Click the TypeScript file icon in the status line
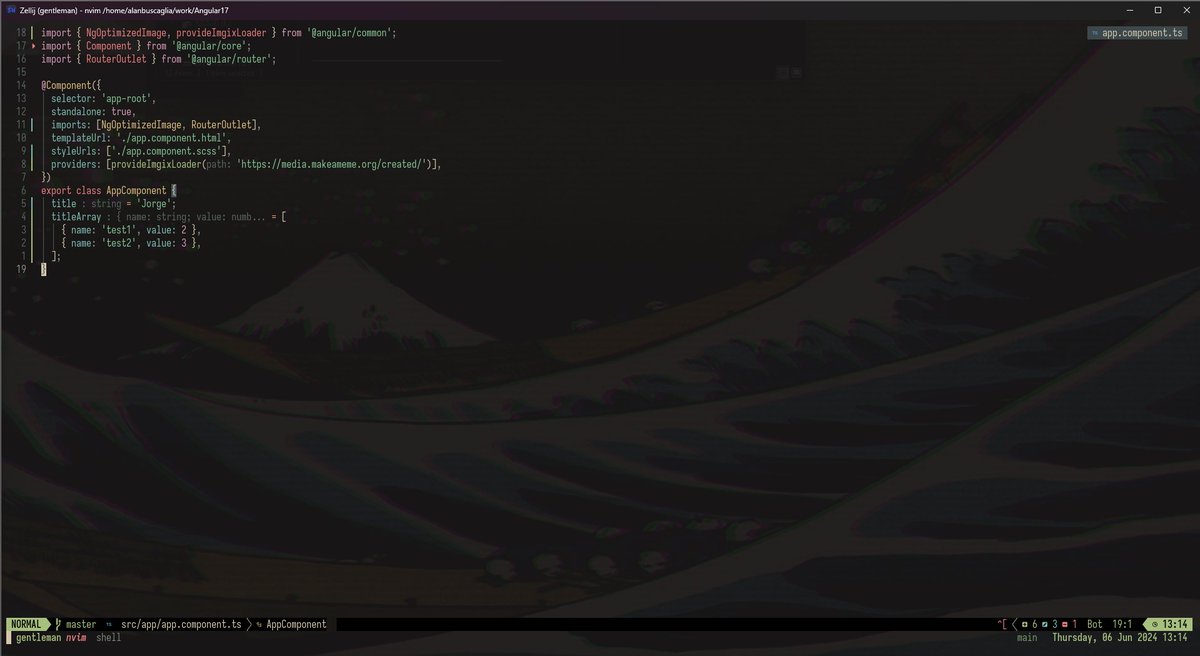This screenshot has height=656, width=1200. click(109, 624)
